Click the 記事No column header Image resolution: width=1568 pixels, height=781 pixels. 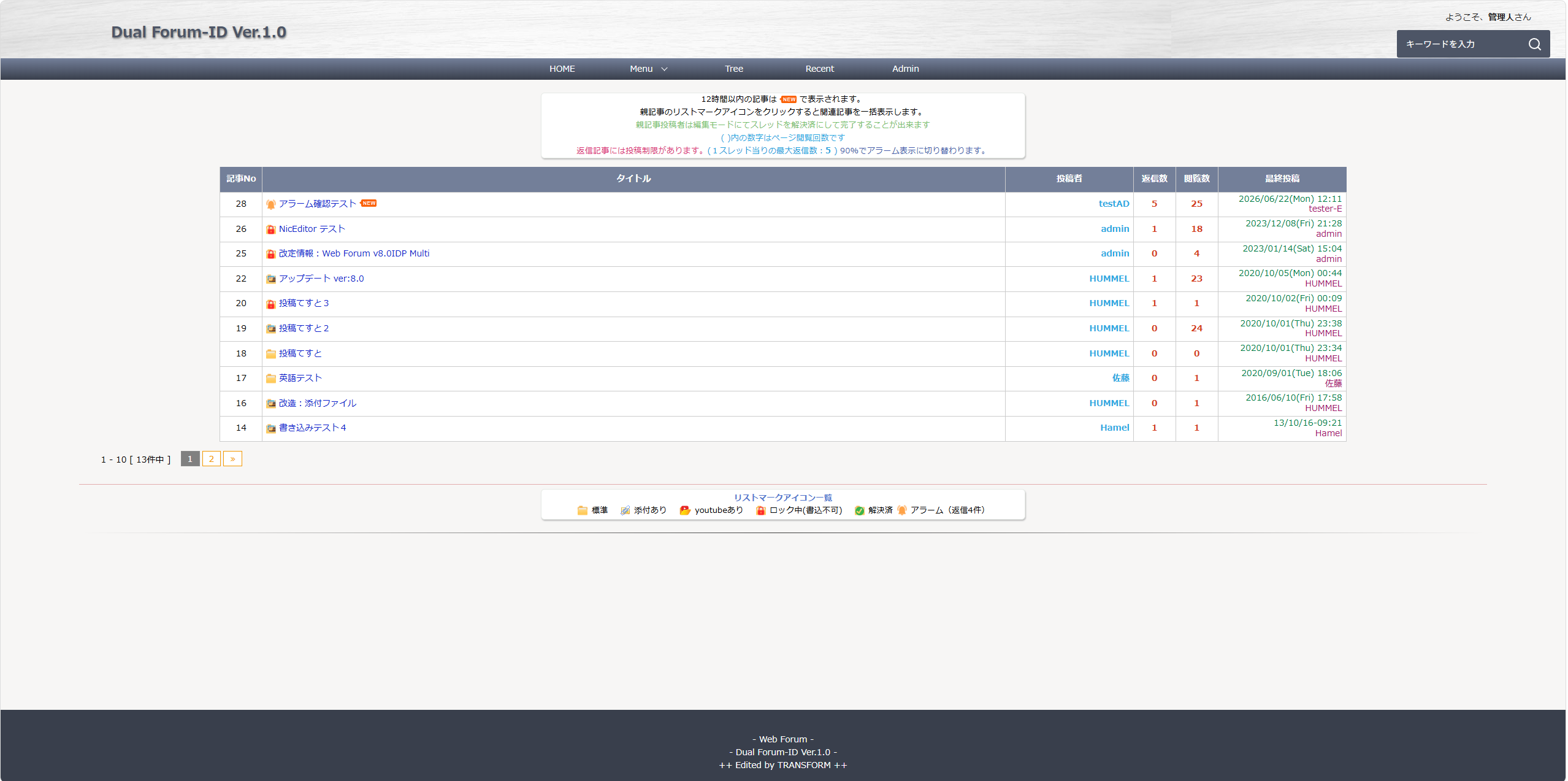[x=241, y=179]
